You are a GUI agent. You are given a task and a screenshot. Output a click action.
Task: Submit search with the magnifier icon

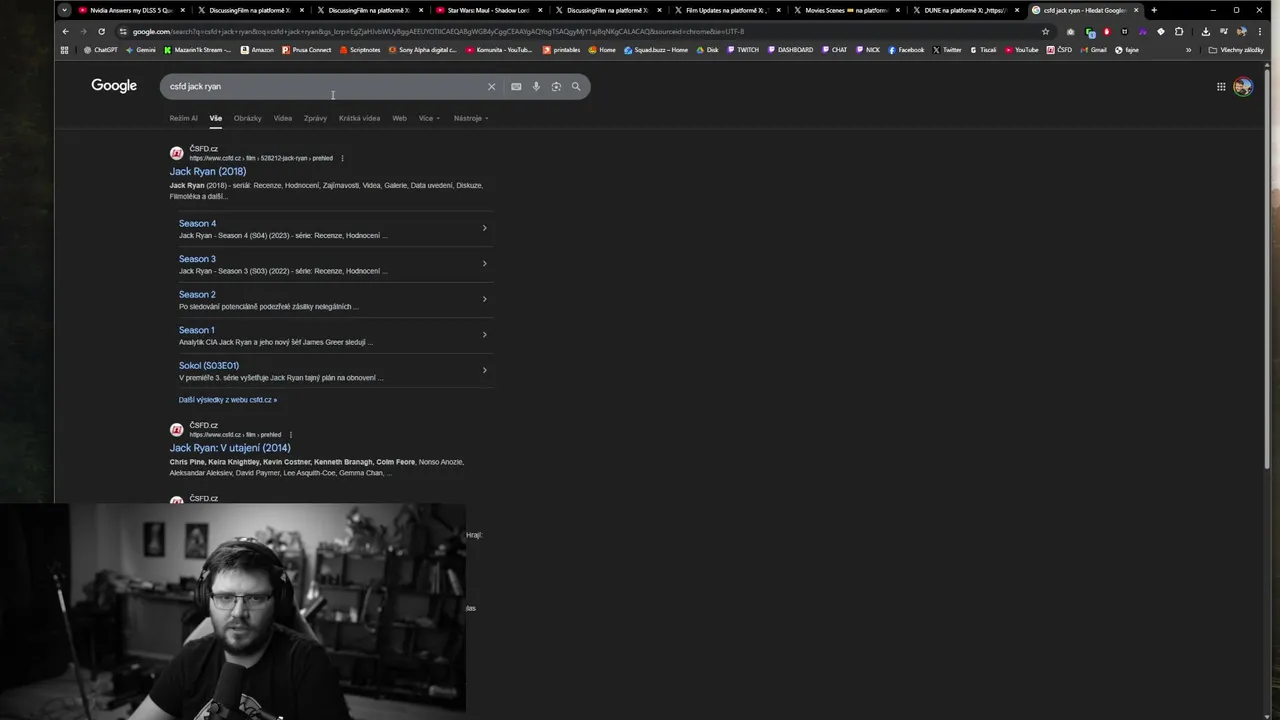coord(576,86)
